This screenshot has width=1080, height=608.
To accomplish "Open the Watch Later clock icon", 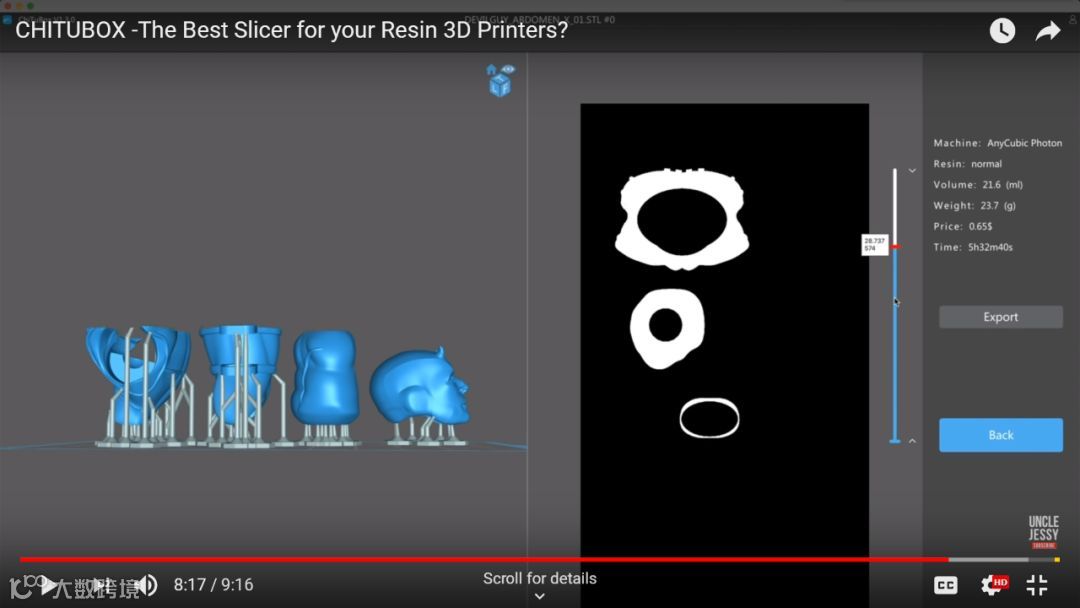I will click(1002, 30).
